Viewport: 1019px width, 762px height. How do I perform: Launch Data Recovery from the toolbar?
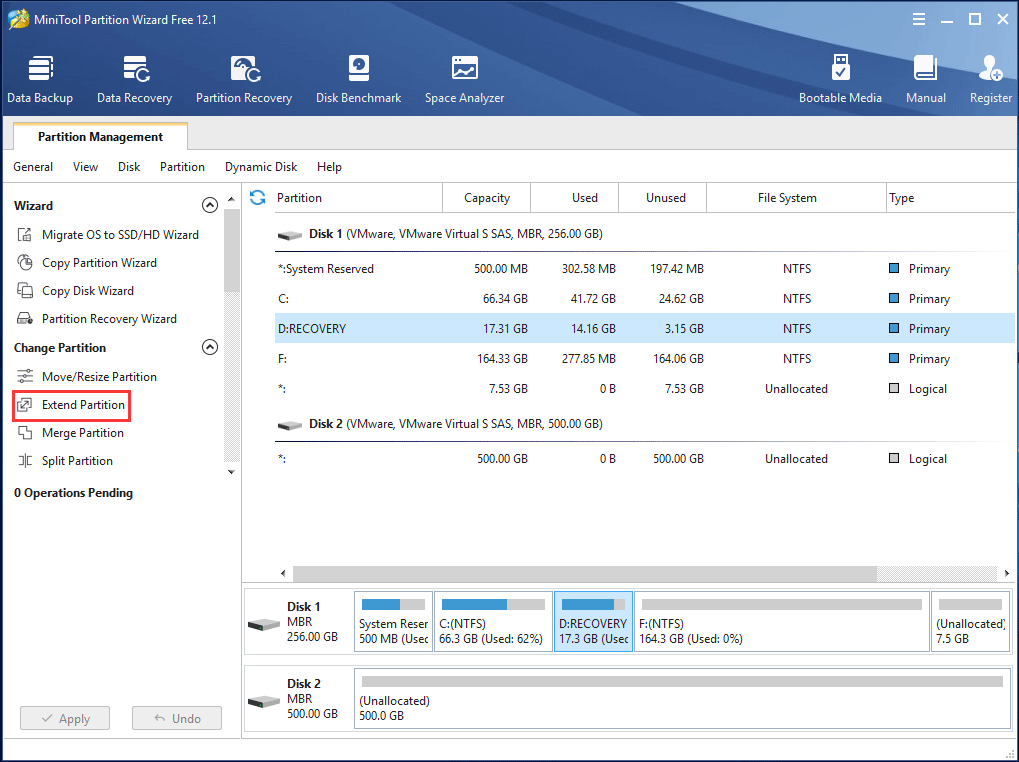(x=135, y=79)
